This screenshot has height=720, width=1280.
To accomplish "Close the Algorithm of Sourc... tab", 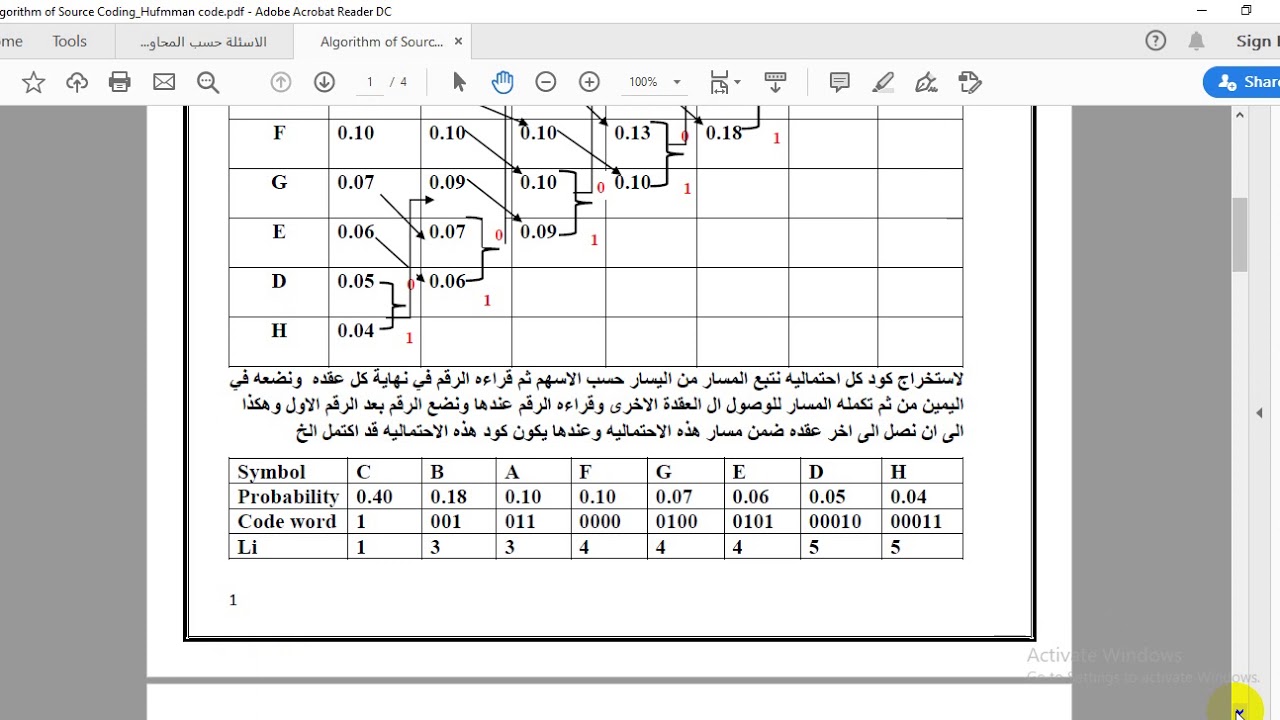I will coord(458,42).
